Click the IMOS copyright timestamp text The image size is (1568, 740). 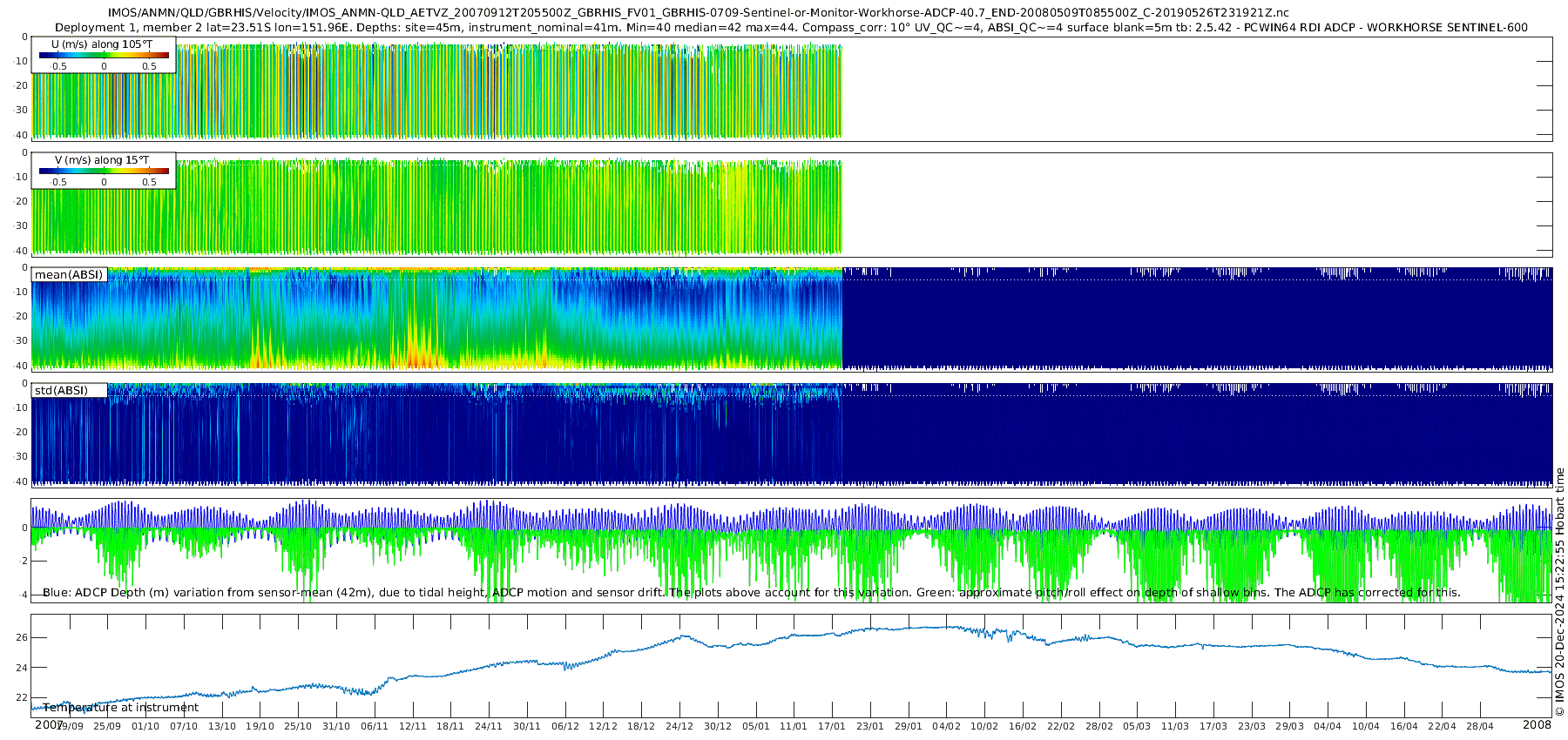point(1559,591)
